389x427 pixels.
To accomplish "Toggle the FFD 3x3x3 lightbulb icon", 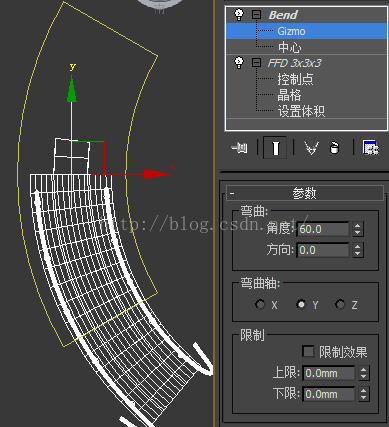I will coord(239,62).
